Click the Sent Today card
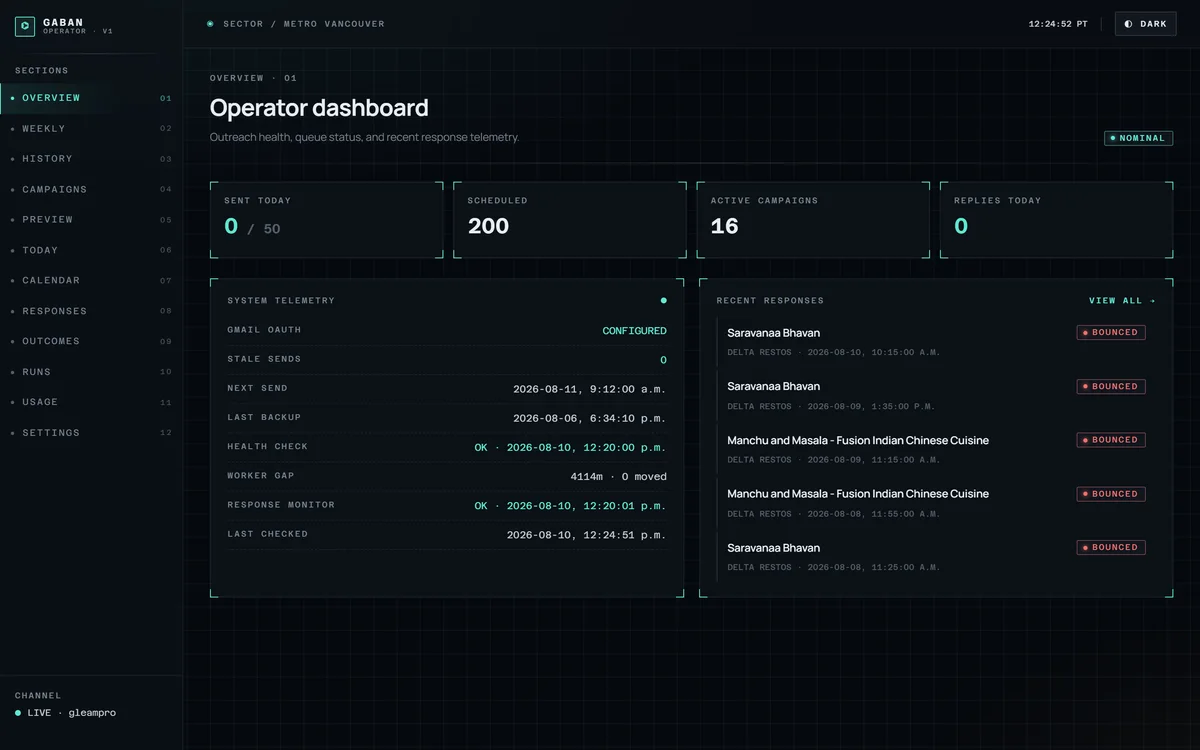1200x750 pixels. coord(326,220)
